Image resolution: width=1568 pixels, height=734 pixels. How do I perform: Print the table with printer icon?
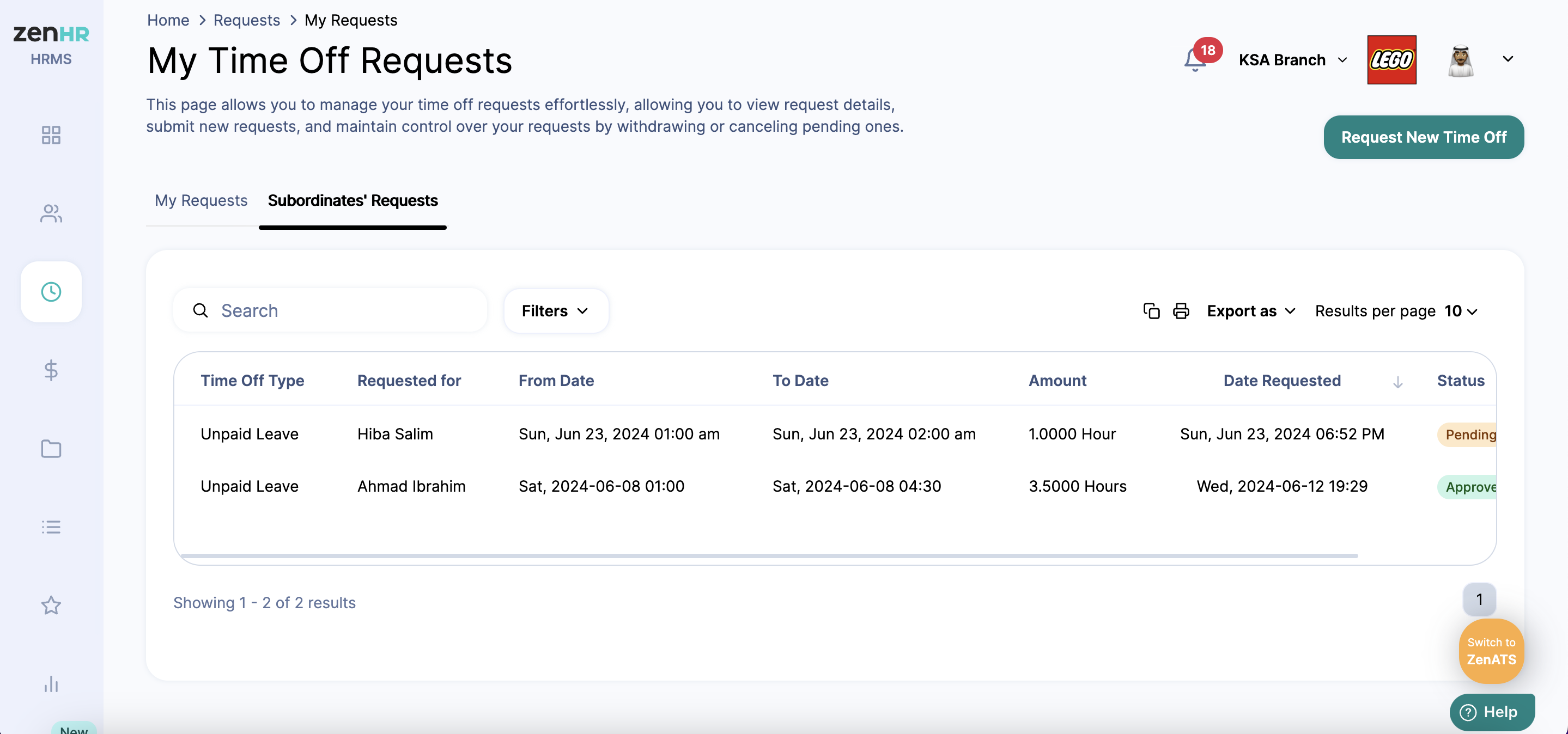pos(1181,311)
